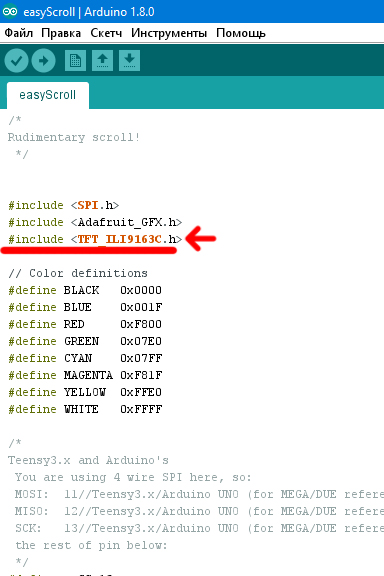Open the Инструменты menu

169,33
